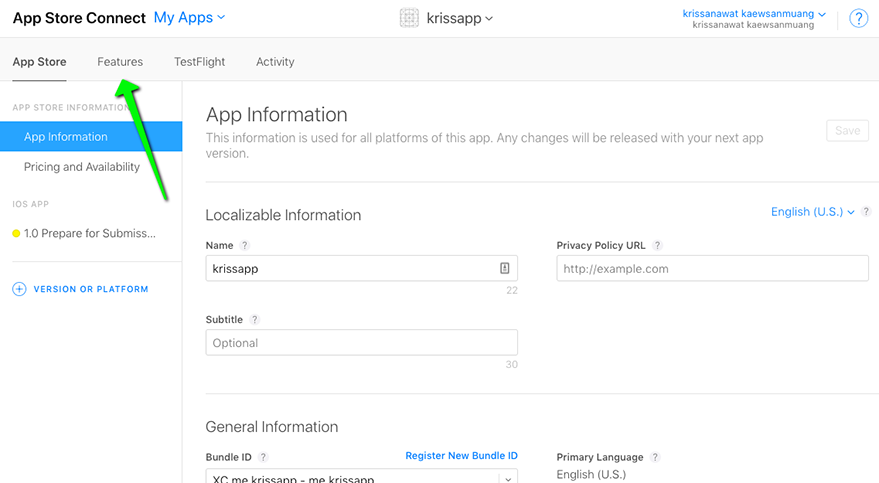This screenshot has width=879, height=483.
Task: Open 1.0 Prepare for Submission version
Action: tap(90, 234)
